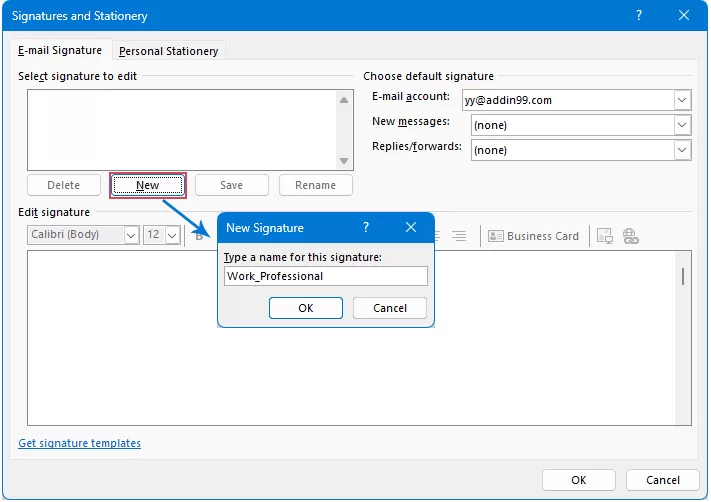Expand the Replies/forwards dropdown

point(682,150)
